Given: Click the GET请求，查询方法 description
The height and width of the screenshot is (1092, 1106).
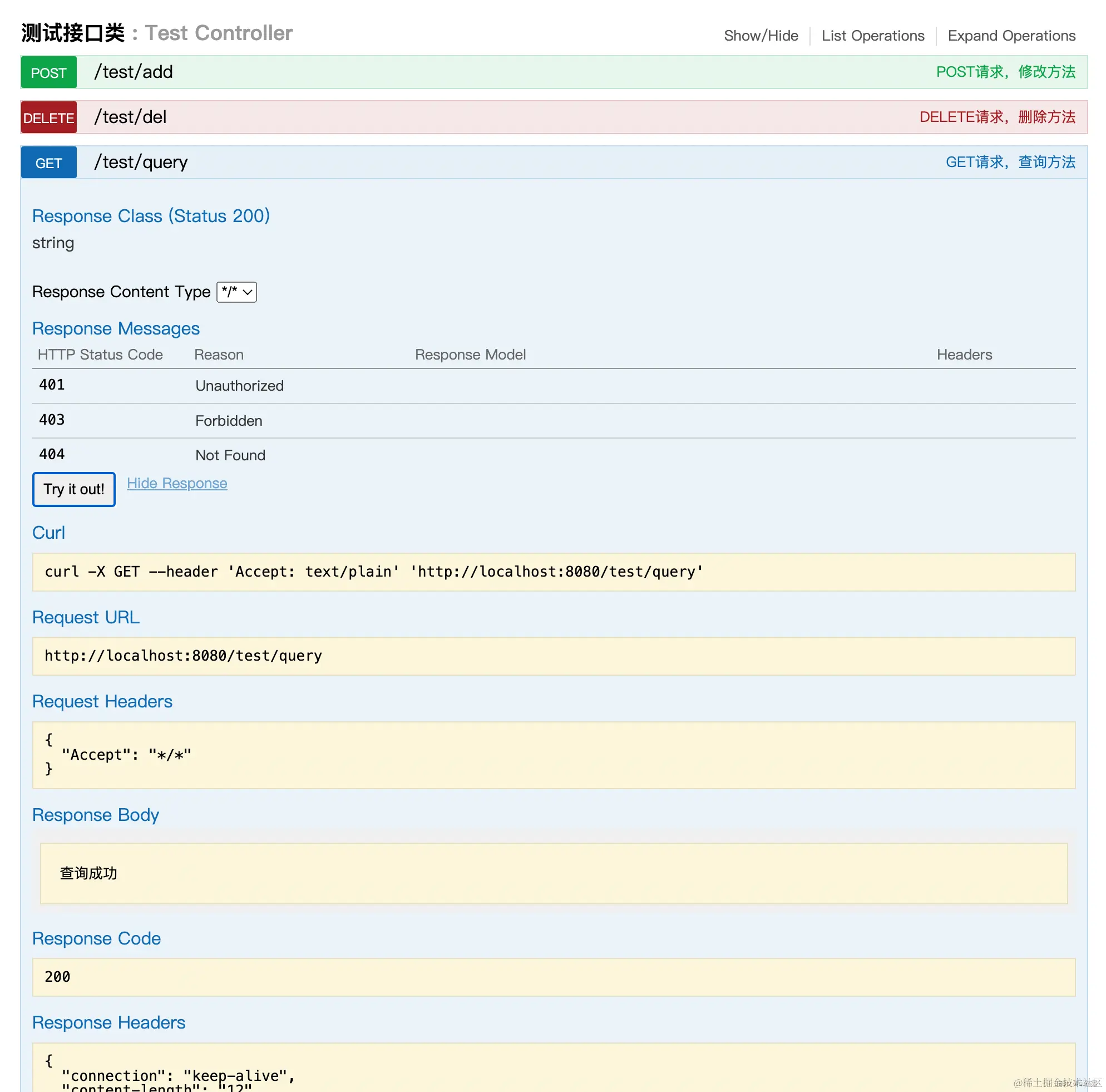Looking at the screenshot, I should [1010, 163].
